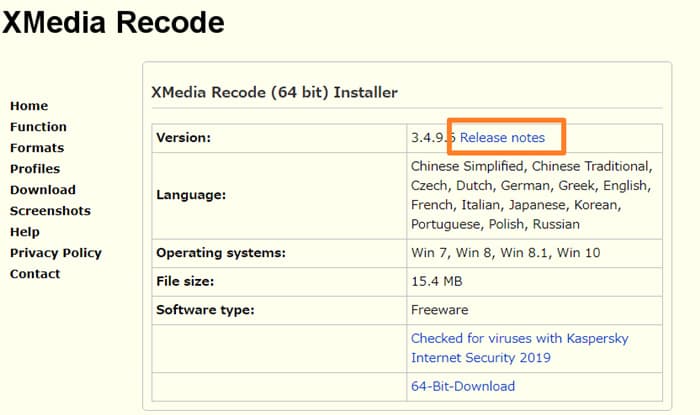Screen dimensions: 700x415
Task: Open the Download page from sidebar
Action: point(42,190)
